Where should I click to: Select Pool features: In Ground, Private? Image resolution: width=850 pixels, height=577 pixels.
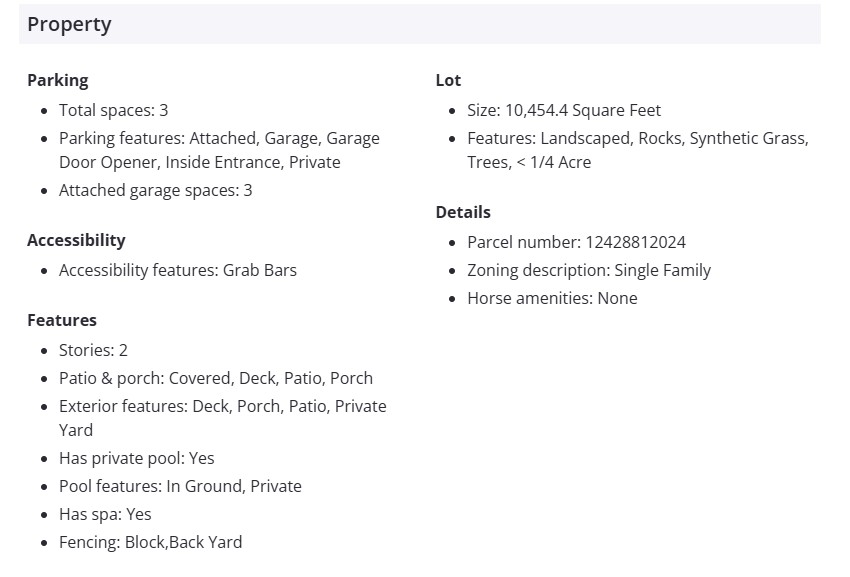180,486
